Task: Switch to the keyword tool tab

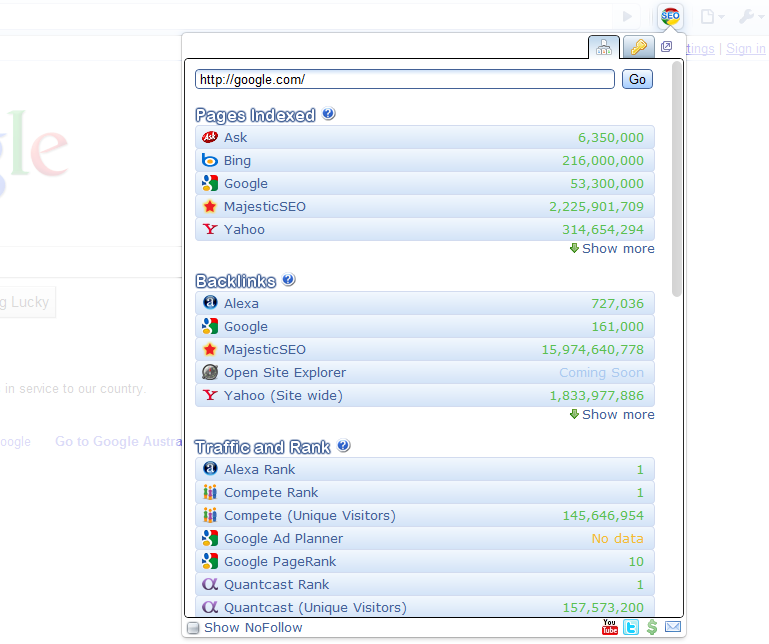Action: [639, 48]
